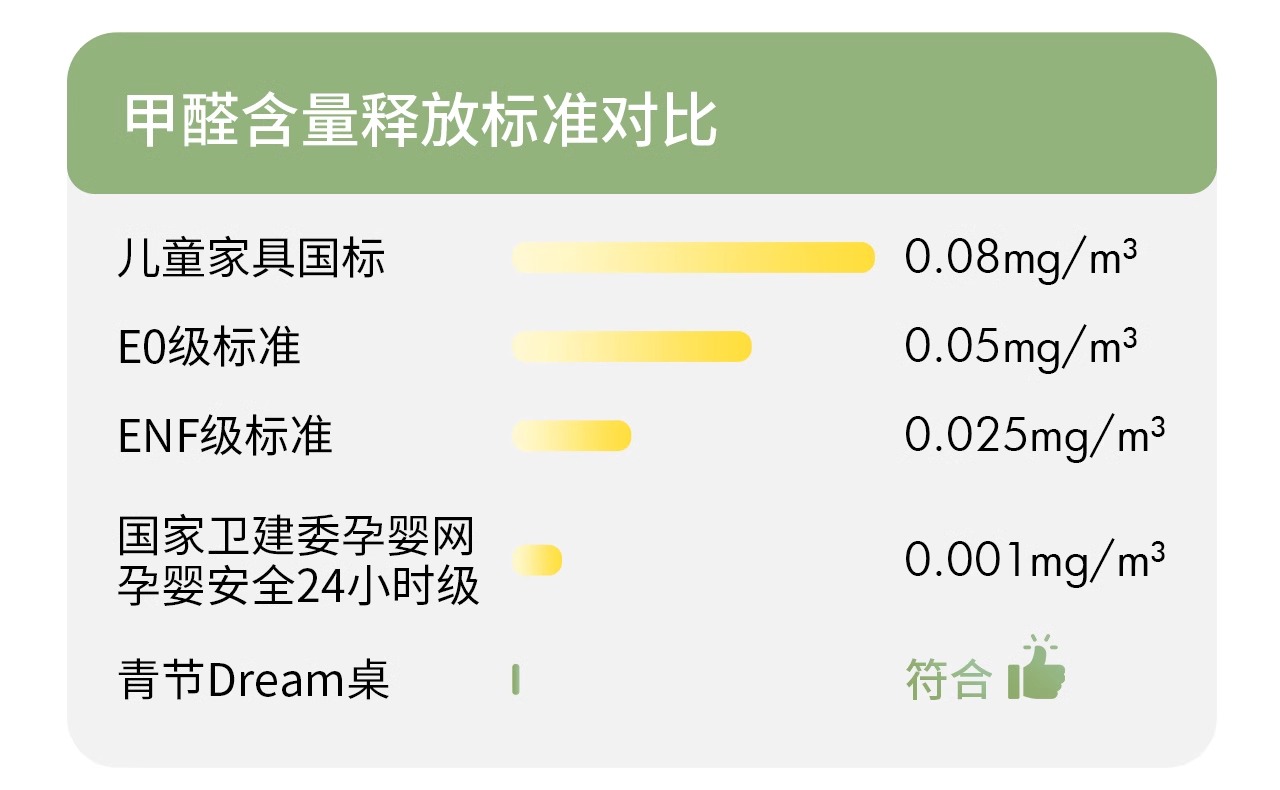
Task: Click the 0.05mg/m³ value
Action: [1020, 347]
